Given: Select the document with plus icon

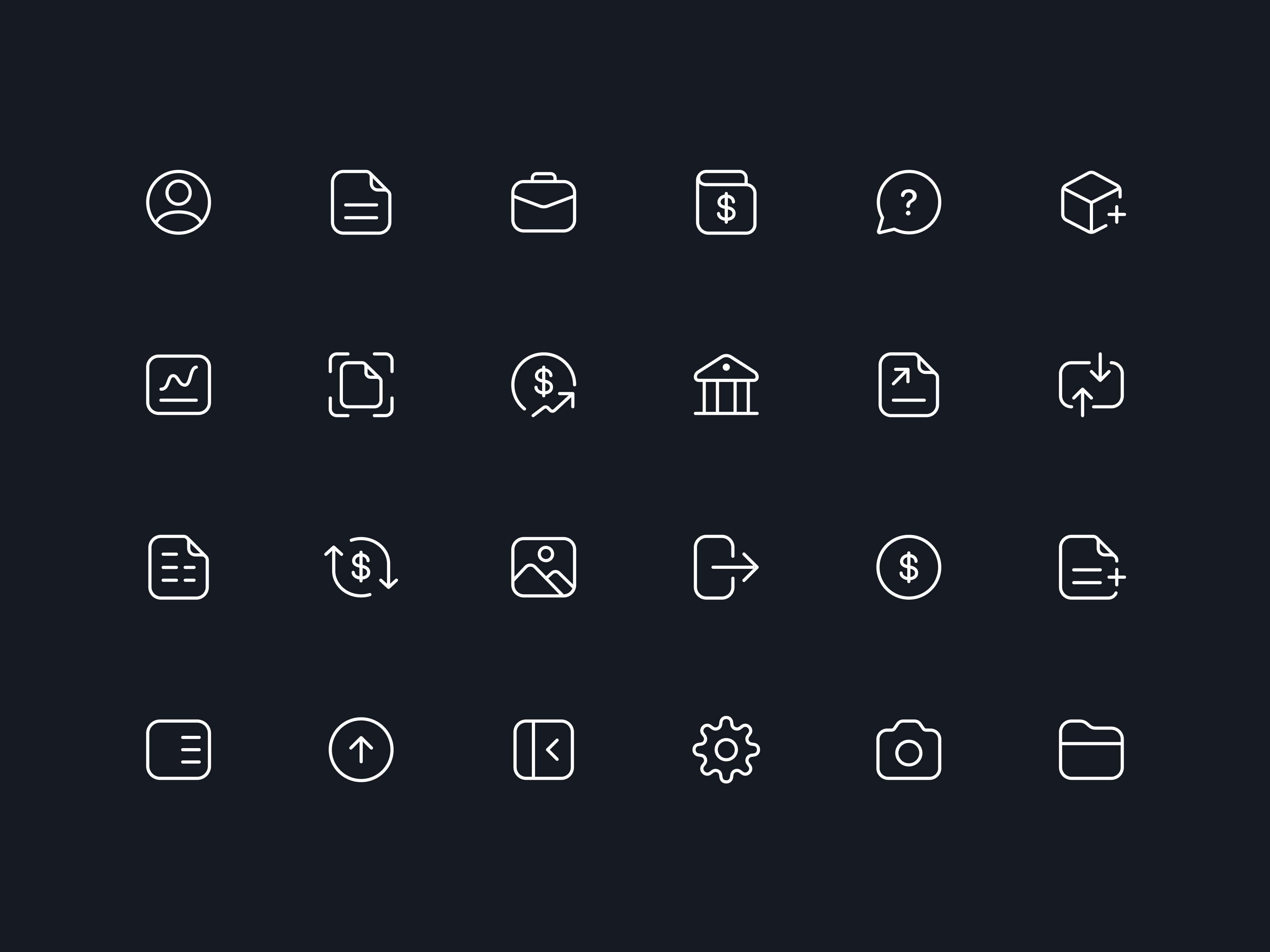Looking at the screenshot, I should [1093, 567].
